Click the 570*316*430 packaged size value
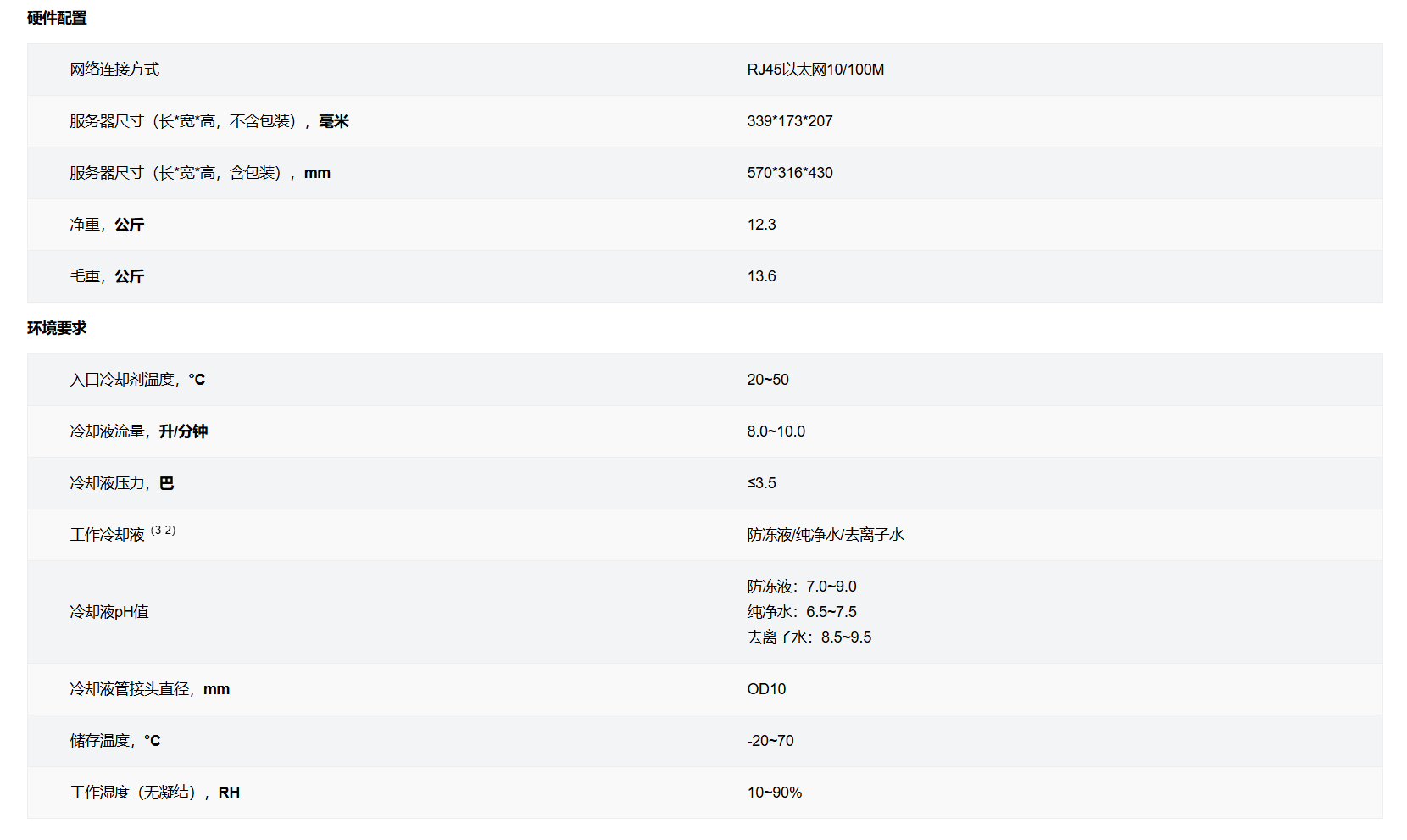The image size is (1407, 840). [789, 173]
